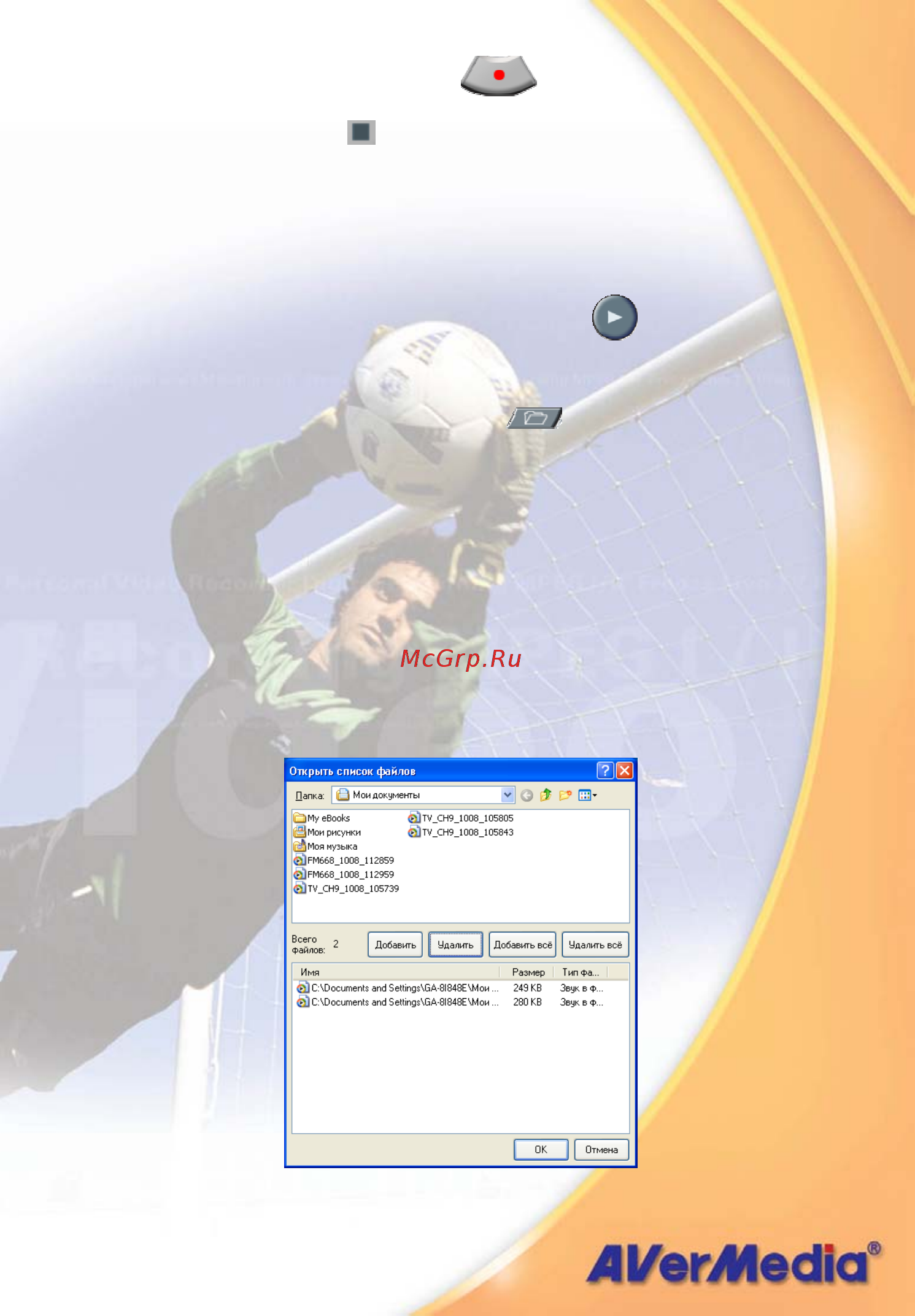Select file TV_CH9_1008_105805
The width and height of the screenshot is (915, 1316).
461,818
